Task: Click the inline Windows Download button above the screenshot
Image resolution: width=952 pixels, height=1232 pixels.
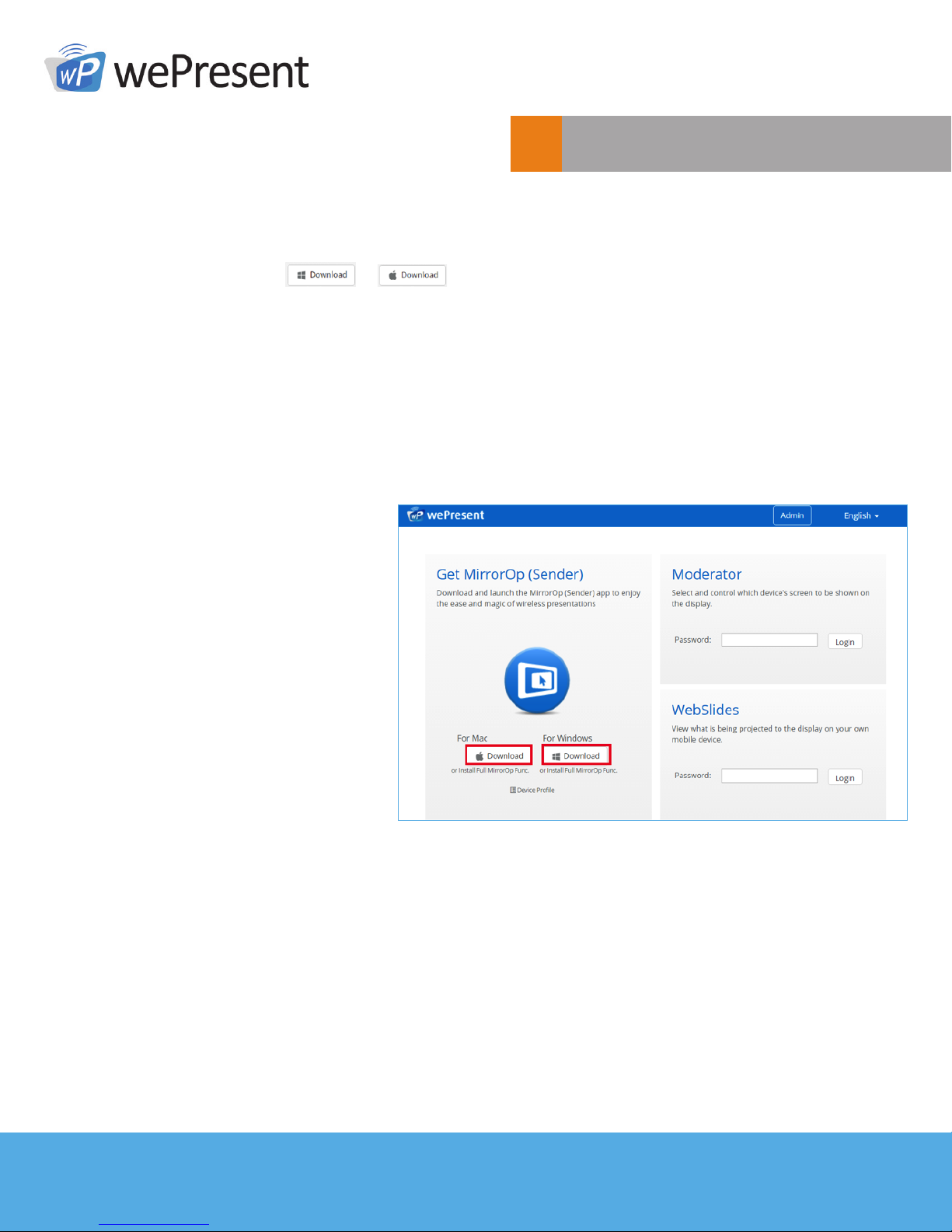Action: 321,275
